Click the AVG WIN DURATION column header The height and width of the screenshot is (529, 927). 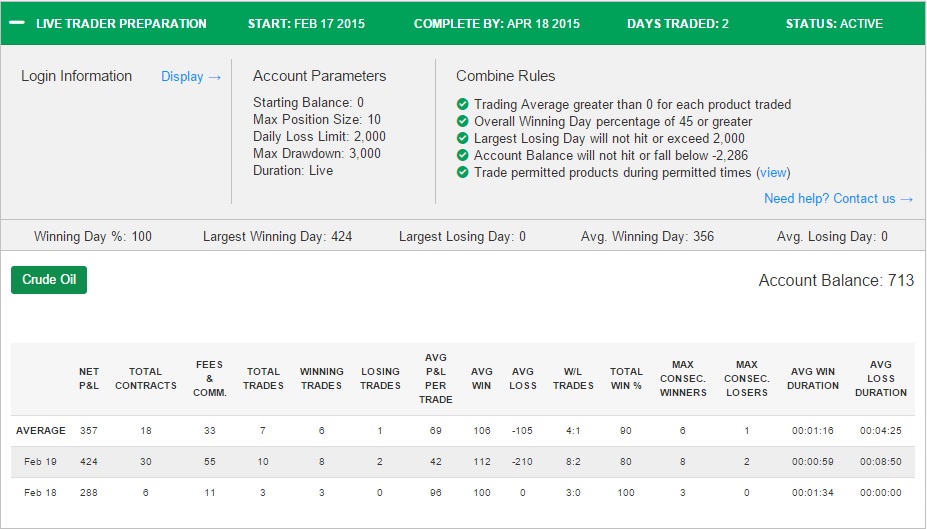pos(813,379)
